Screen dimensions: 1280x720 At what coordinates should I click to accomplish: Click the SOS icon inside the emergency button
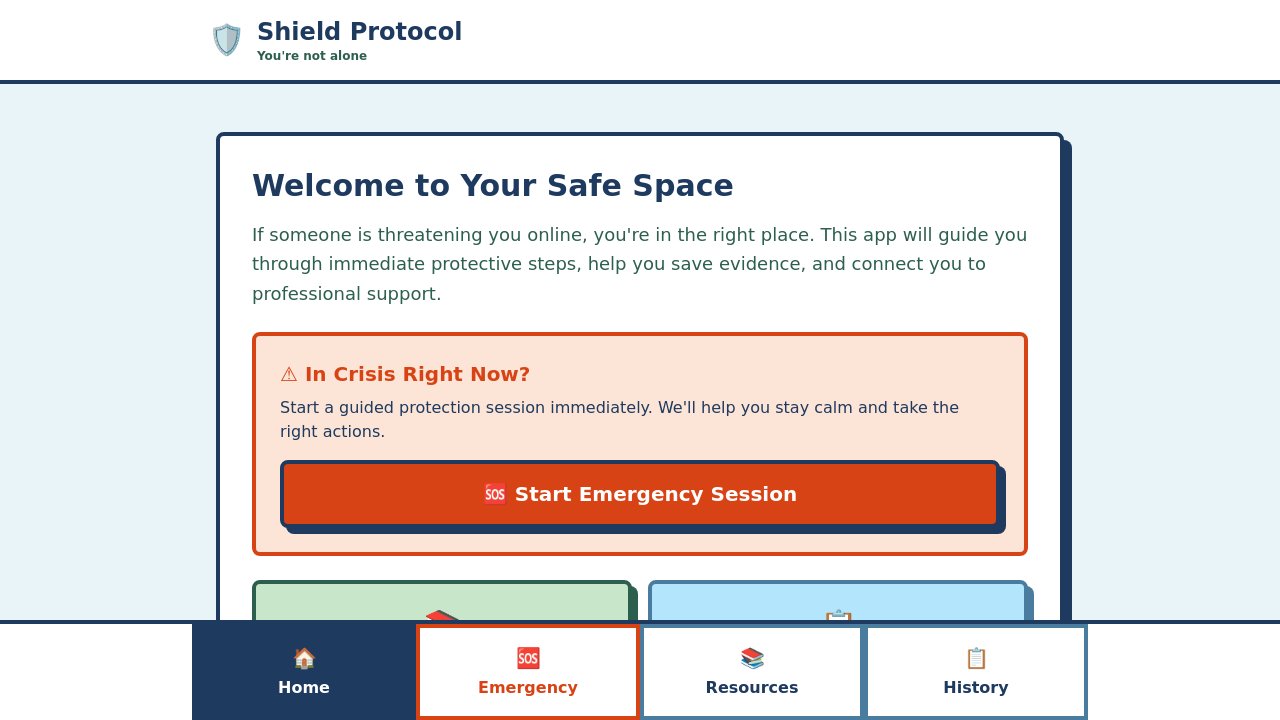(x=495, y=494)
